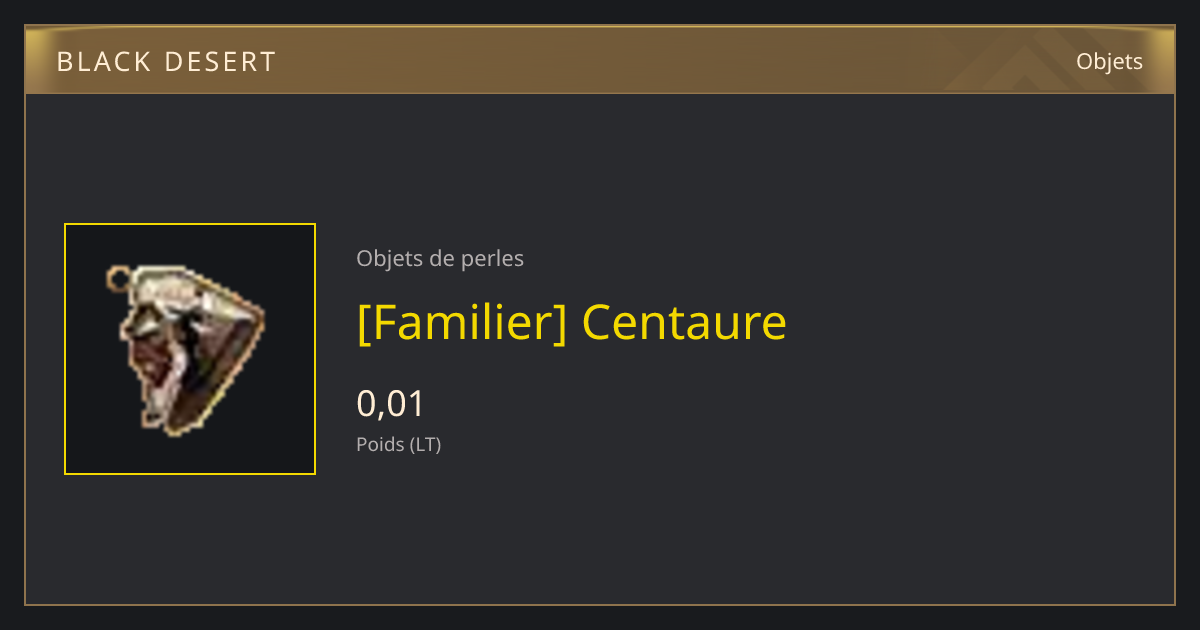The image size is (1200, 630).
Task: Click the yellow-bordered item thumbnail frame
Action: tap(190, 349)
